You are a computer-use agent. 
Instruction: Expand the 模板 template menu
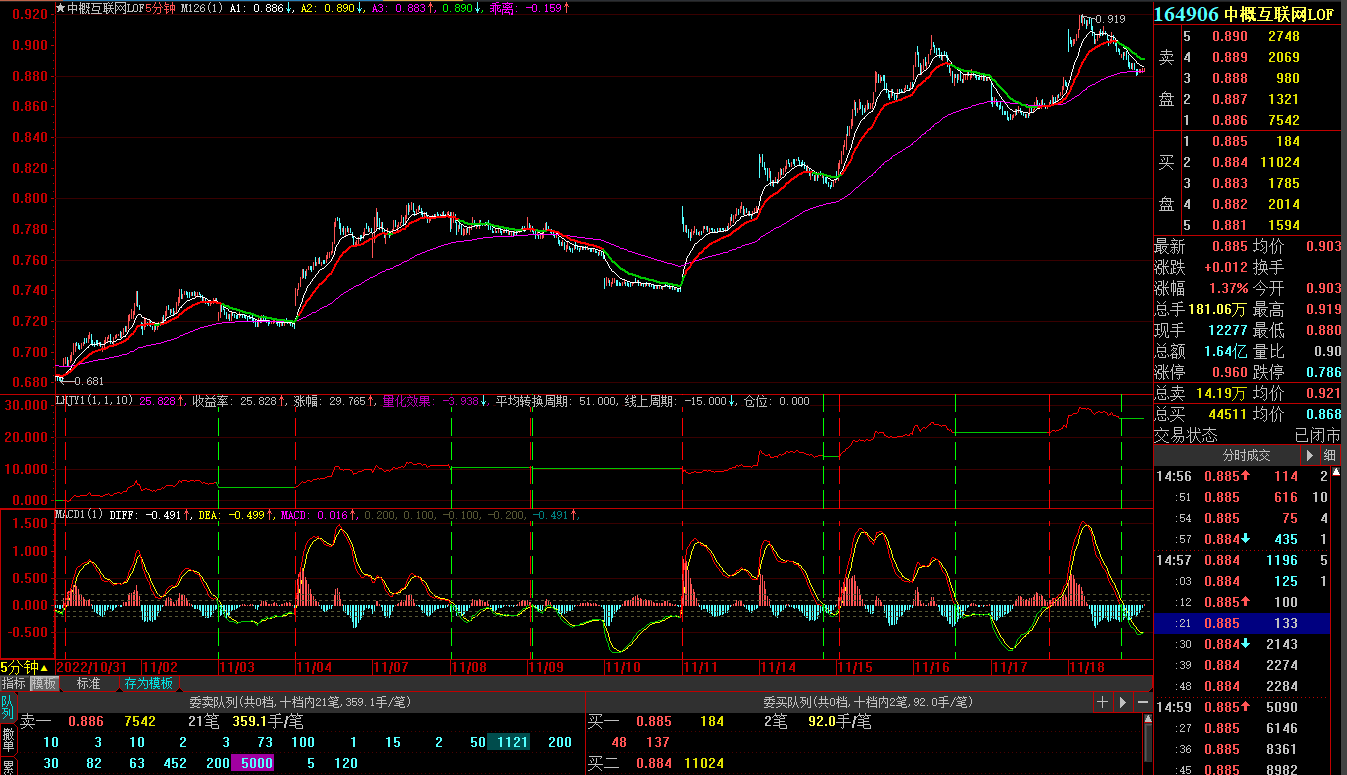coord(45,684)
